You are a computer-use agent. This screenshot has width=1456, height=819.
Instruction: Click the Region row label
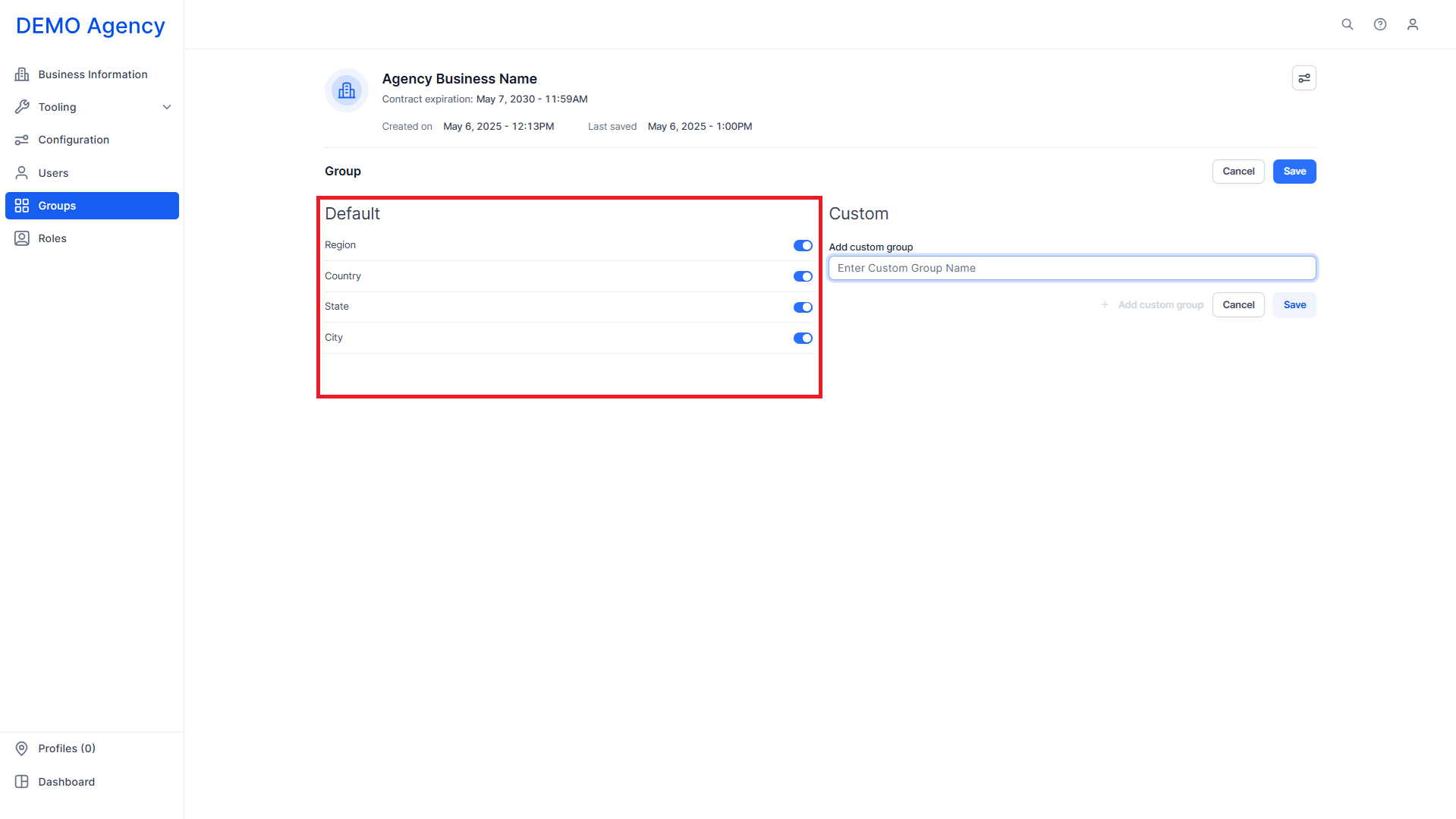[340, 245]
